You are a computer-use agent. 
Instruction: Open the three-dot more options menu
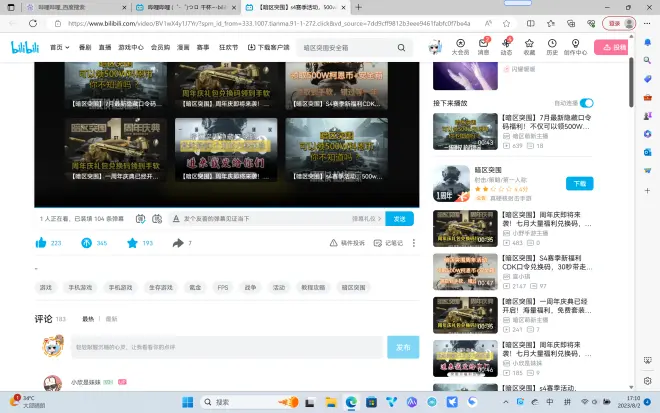point(414,243)
